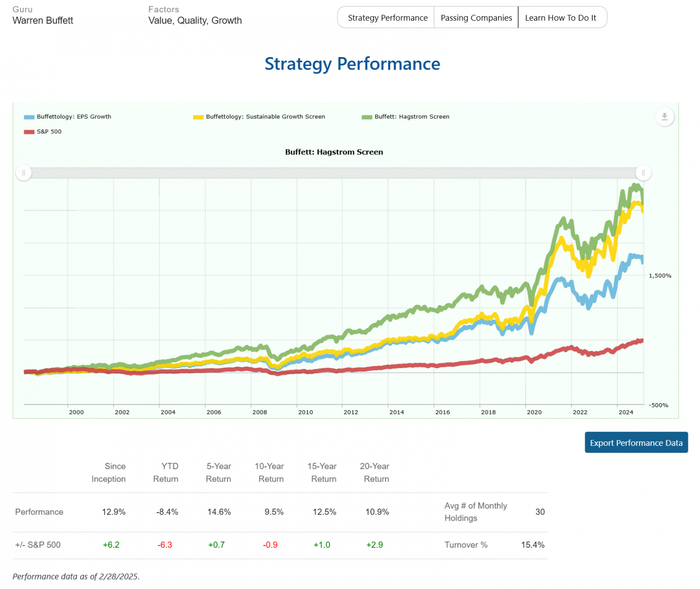Click the Warren Buffett guru name
Screen dimensions: 700x589
point(42,20)
